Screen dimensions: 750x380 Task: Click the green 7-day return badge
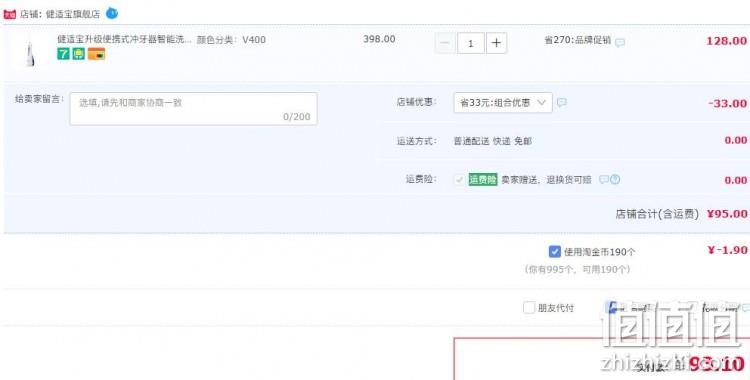click(63, 54)
